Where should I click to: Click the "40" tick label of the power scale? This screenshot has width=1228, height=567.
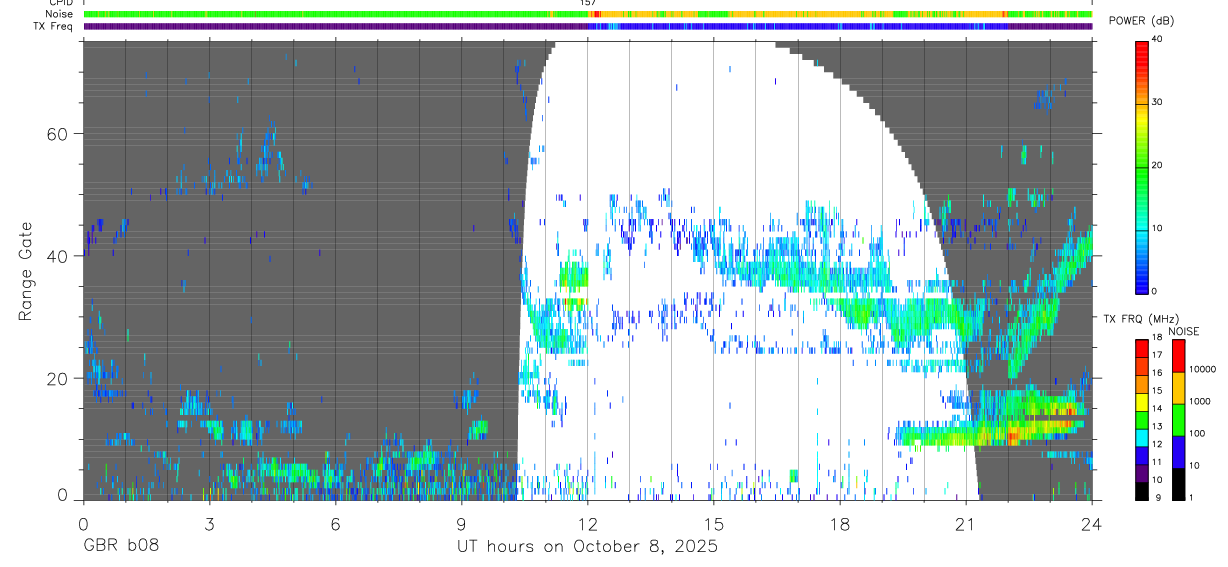[x=1158, y=39]
